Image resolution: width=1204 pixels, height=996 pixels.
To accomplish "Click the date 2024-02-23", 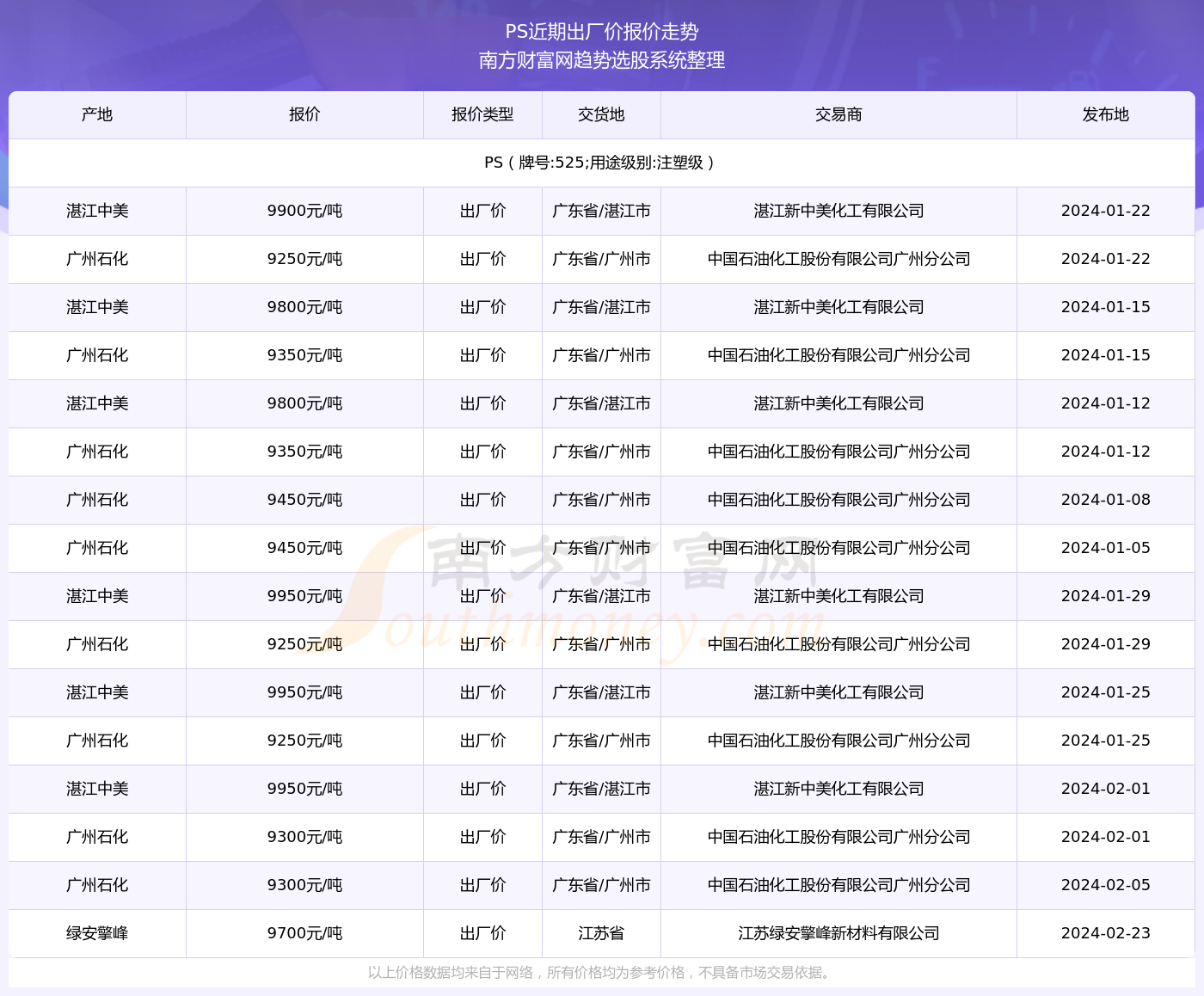I will [1105, 933].
